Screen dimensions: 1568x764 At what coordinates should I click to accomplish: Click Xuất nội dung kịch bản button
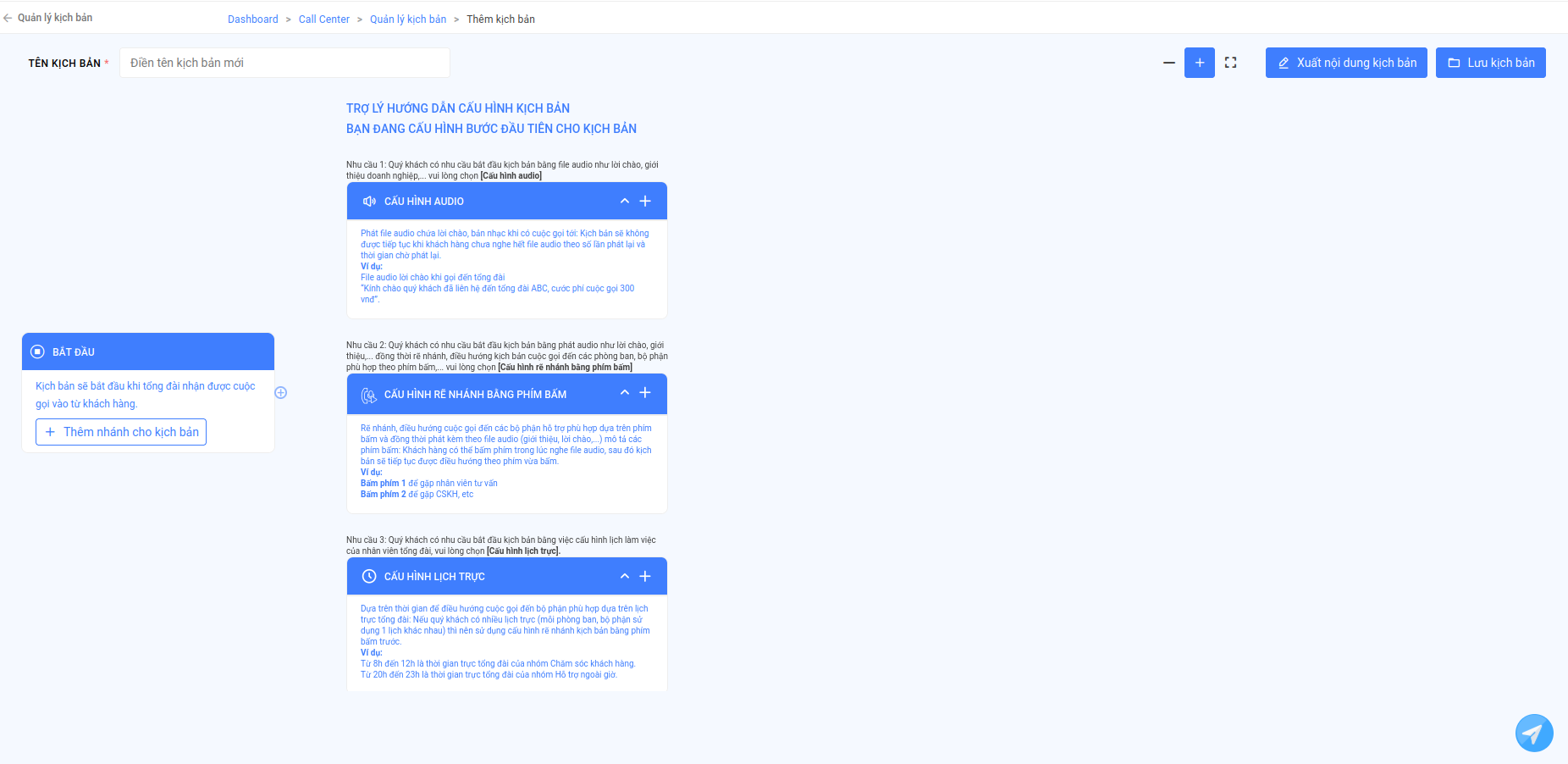1346,63
